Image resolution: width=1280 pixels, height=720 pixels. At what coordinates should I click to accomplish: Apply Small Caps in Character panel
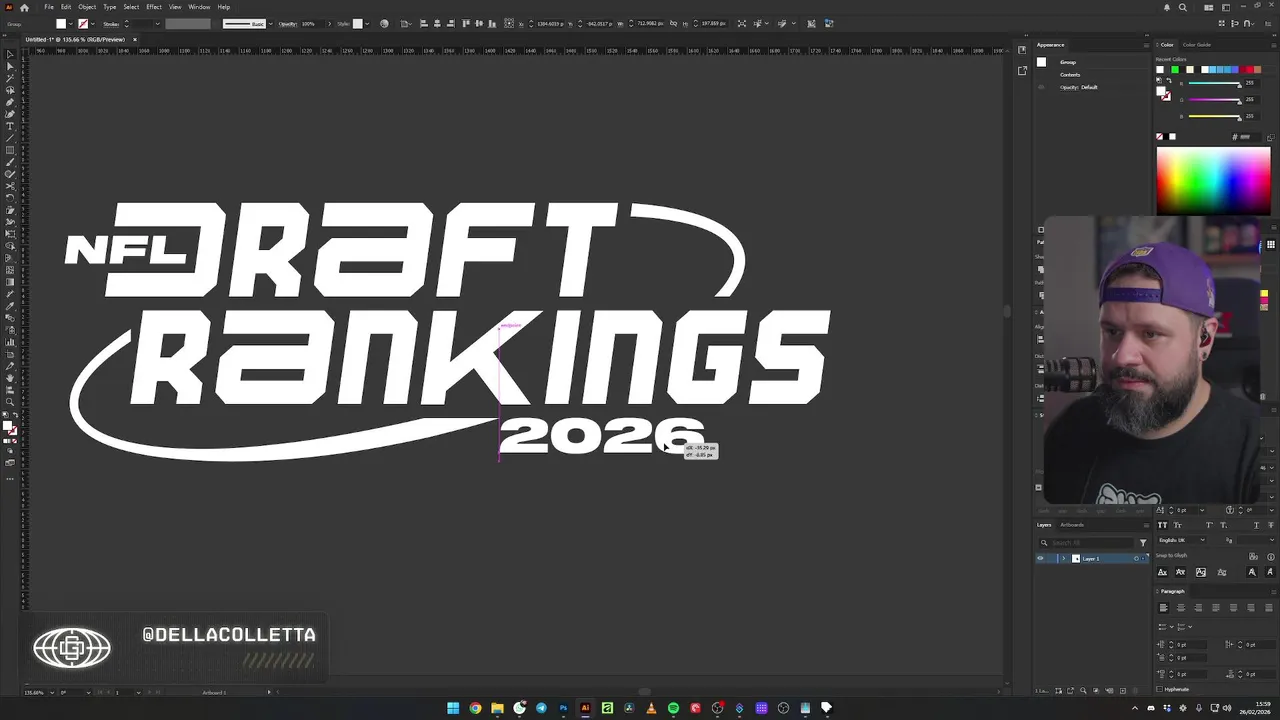[x=1178, y=525]
